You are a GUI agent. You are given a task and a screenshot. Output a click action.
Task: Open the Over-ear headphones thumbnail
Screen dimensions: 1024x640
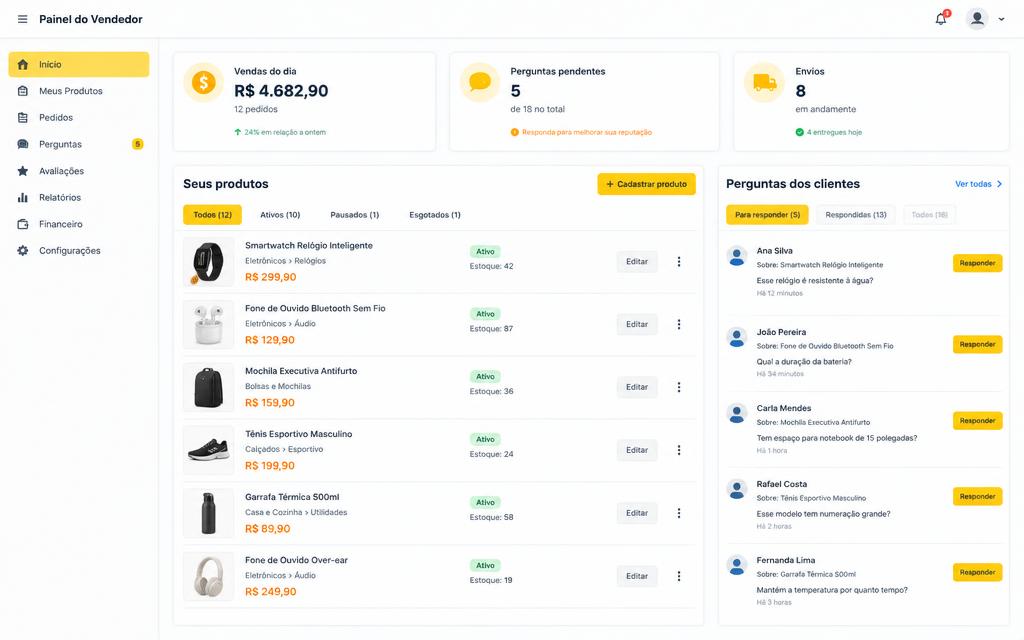[208, 576]
